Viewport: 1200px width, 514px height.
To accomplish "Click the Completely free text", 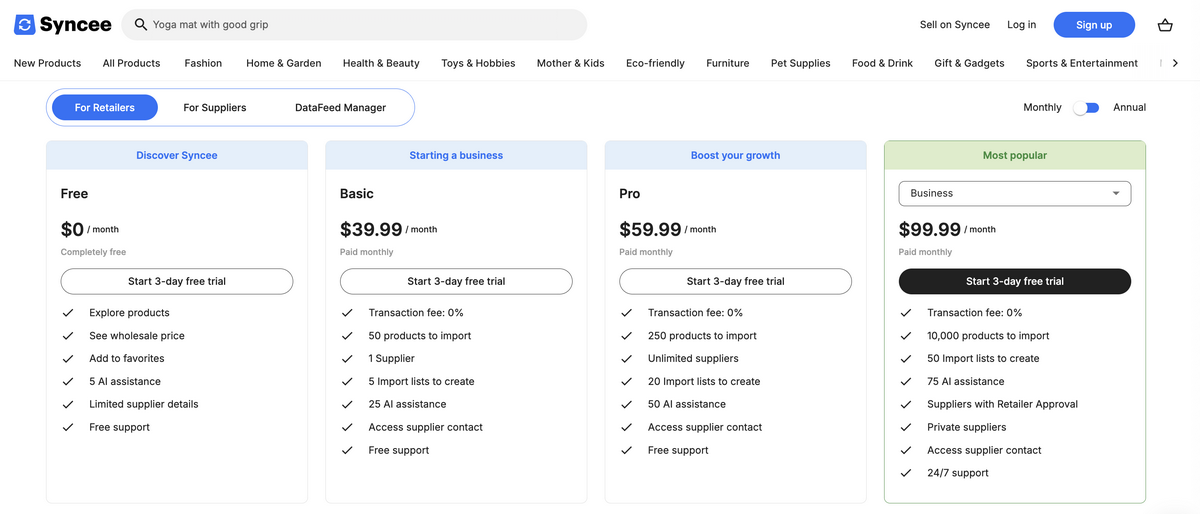I will 93,252.
